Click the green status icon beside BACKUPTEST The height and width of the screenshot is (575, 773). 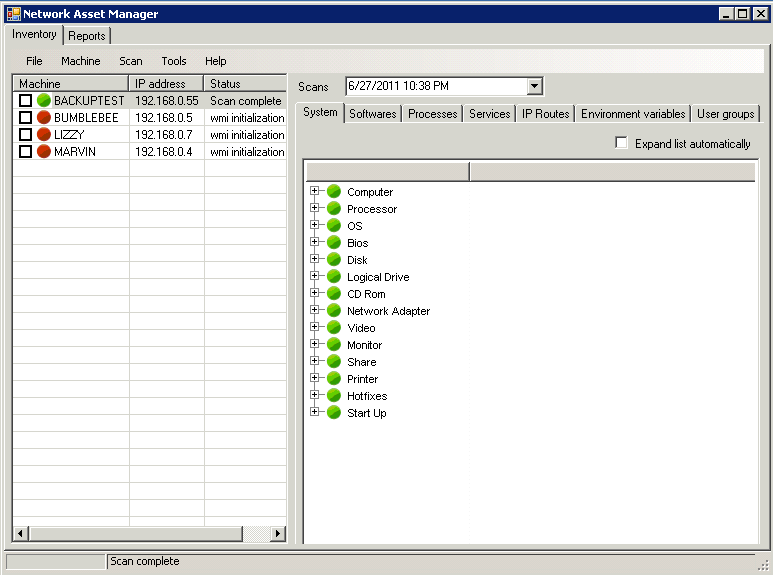(x=44, y=101)
